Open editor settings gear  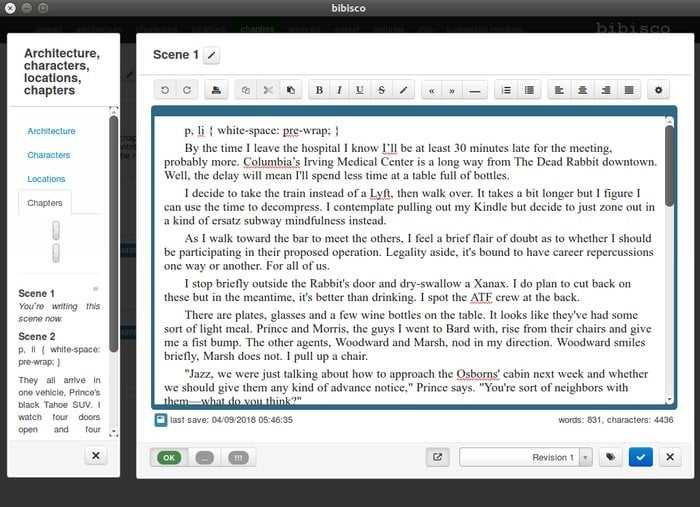coord(658,90)
